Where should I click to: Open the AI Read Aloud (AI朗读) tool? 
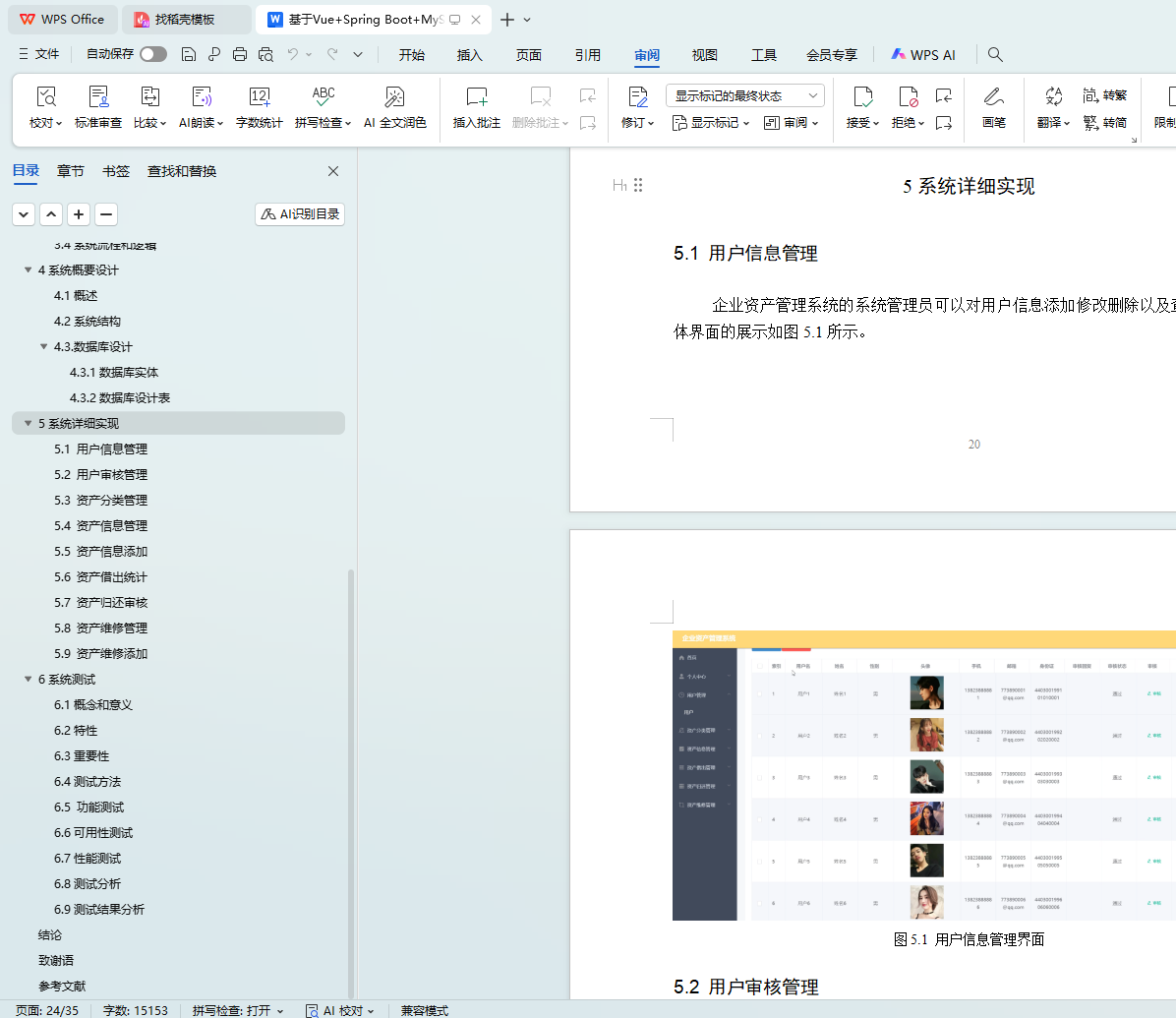click(201, 97)
